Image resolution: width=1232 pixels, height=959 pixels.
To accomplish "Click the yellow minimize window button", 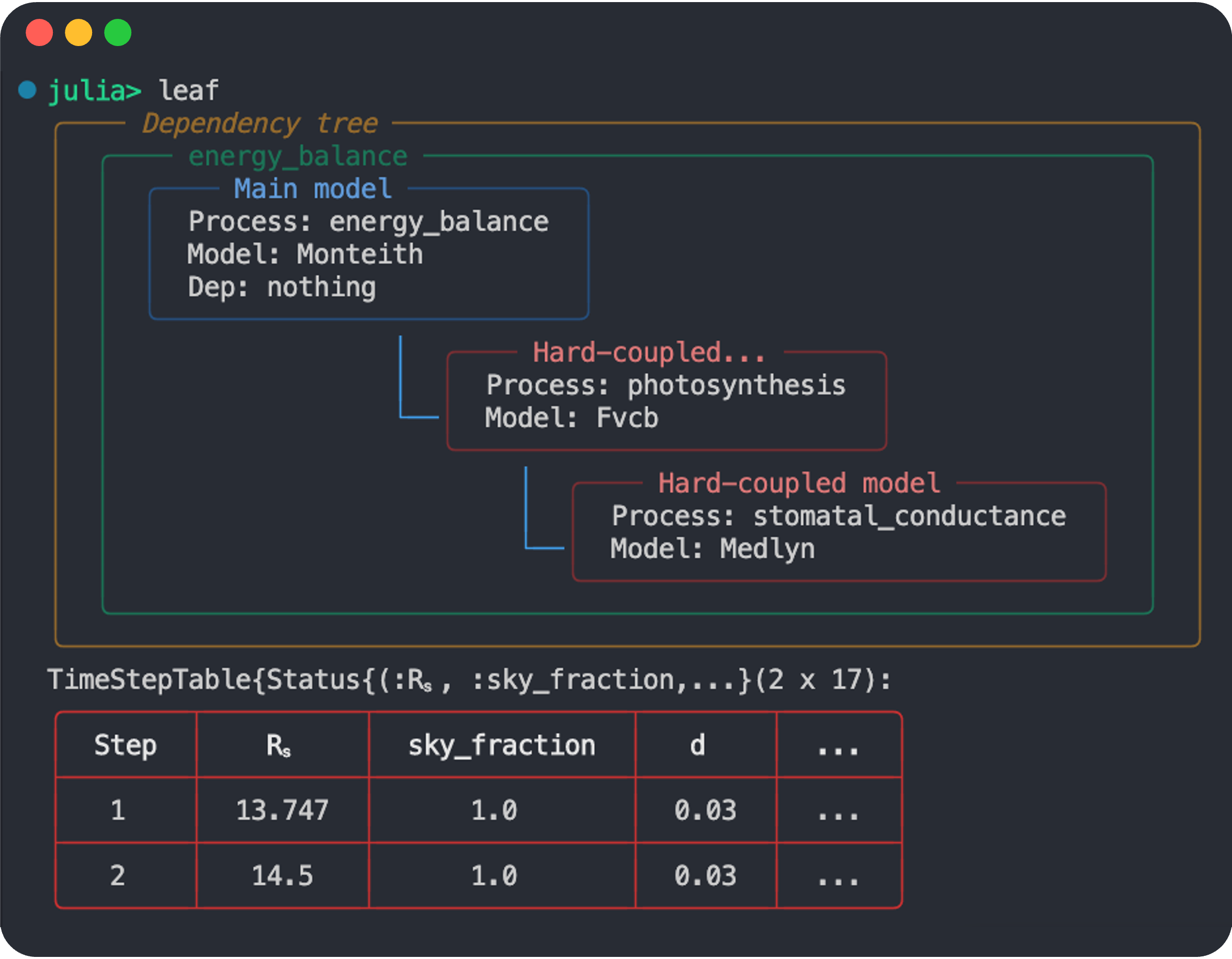I will point(78,33).
